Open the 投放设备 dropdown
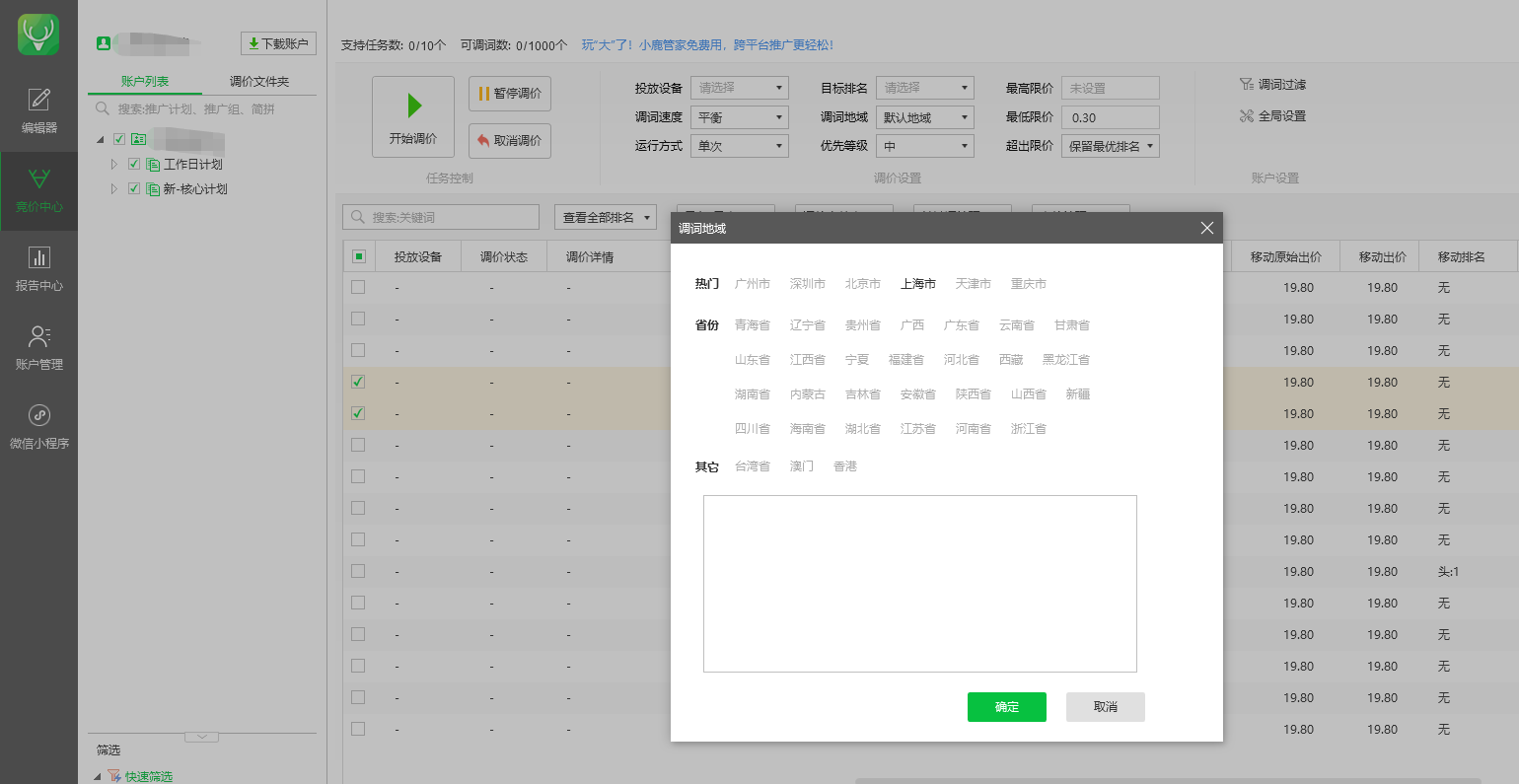Viewport: 1519px width, 784px height. (x=740, y=88)
